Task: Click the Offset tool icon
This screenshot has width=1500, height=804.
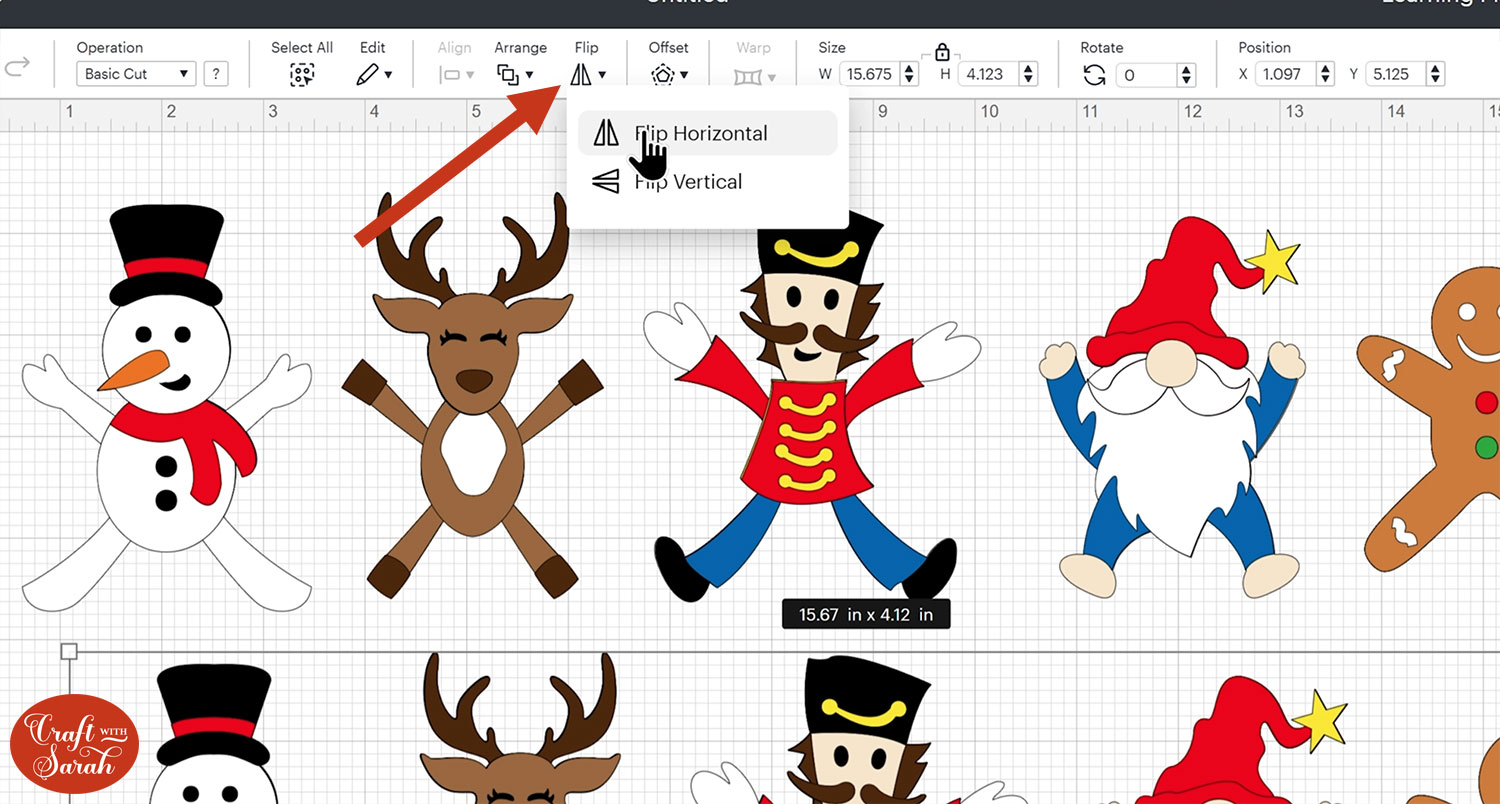Action: 662,73
